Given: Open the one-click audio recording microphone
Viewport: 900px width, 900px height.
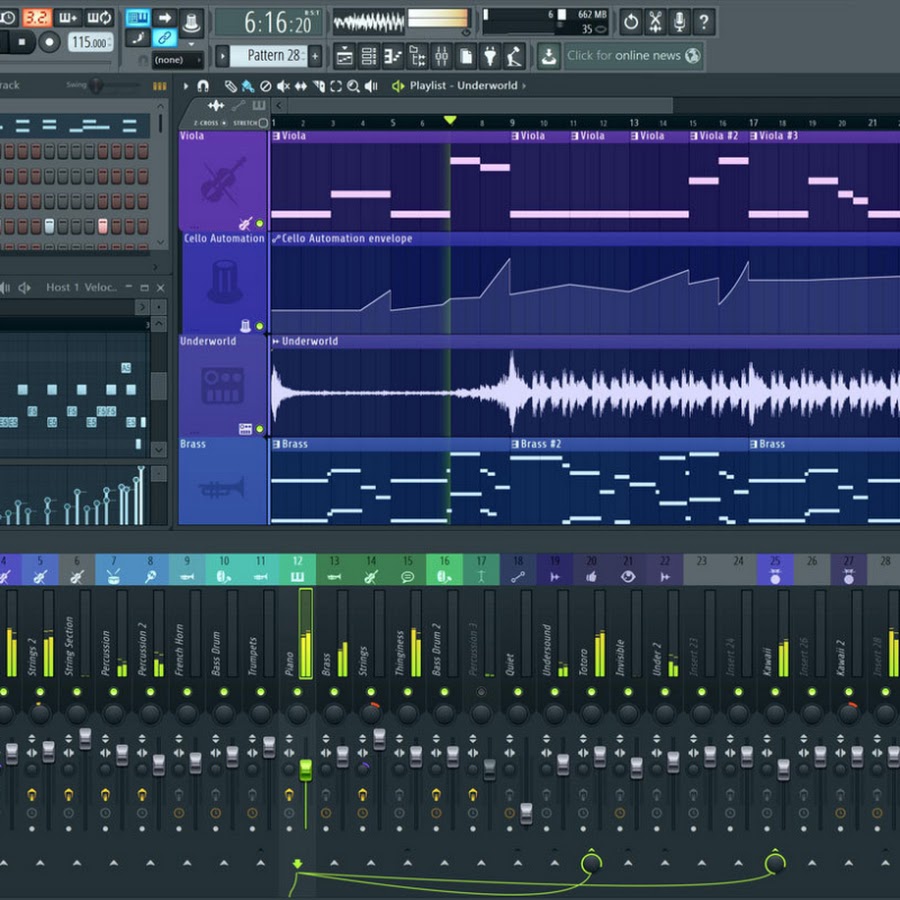Looking at the screenshot, I should (x=680, y=21).
